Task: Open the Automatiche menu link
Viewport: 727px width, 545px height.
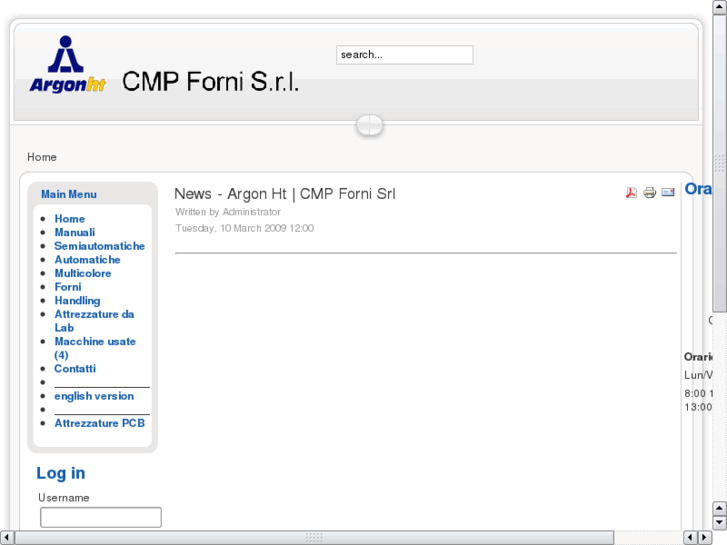Action: pos(87,260)
